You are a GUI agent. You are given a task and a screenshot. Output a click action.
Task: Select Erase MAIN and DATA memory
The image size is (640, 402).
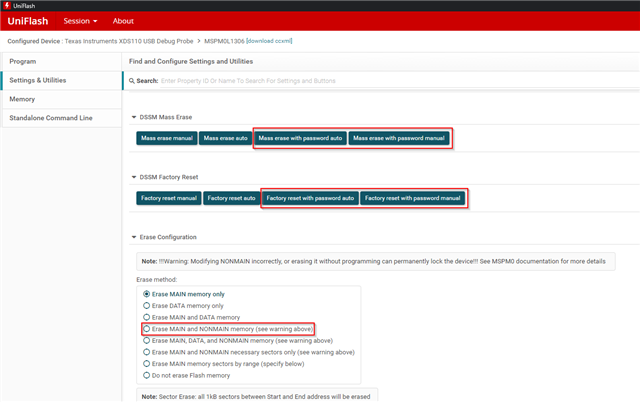147,317
